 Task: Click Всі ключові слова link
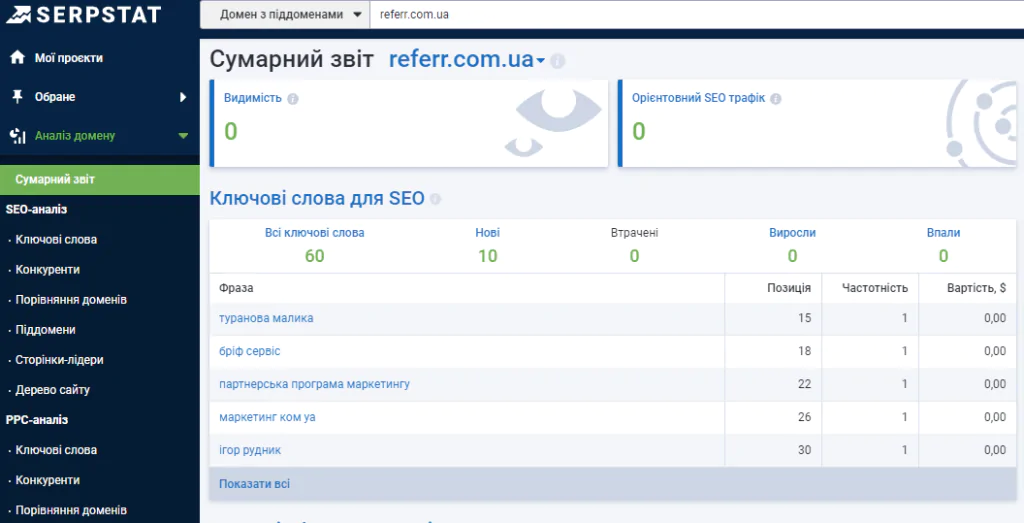coord(315,232)
